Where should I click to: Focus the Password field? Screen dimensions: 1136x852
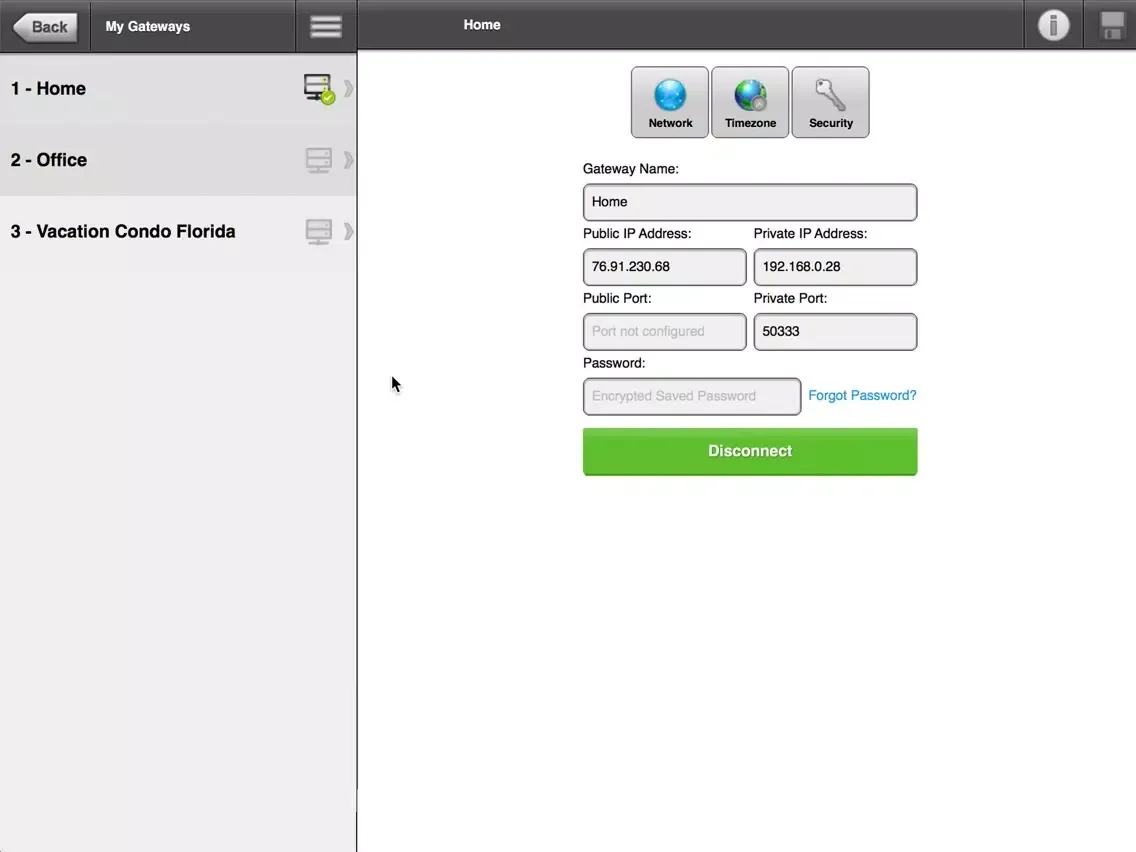(x=692, y=396)
